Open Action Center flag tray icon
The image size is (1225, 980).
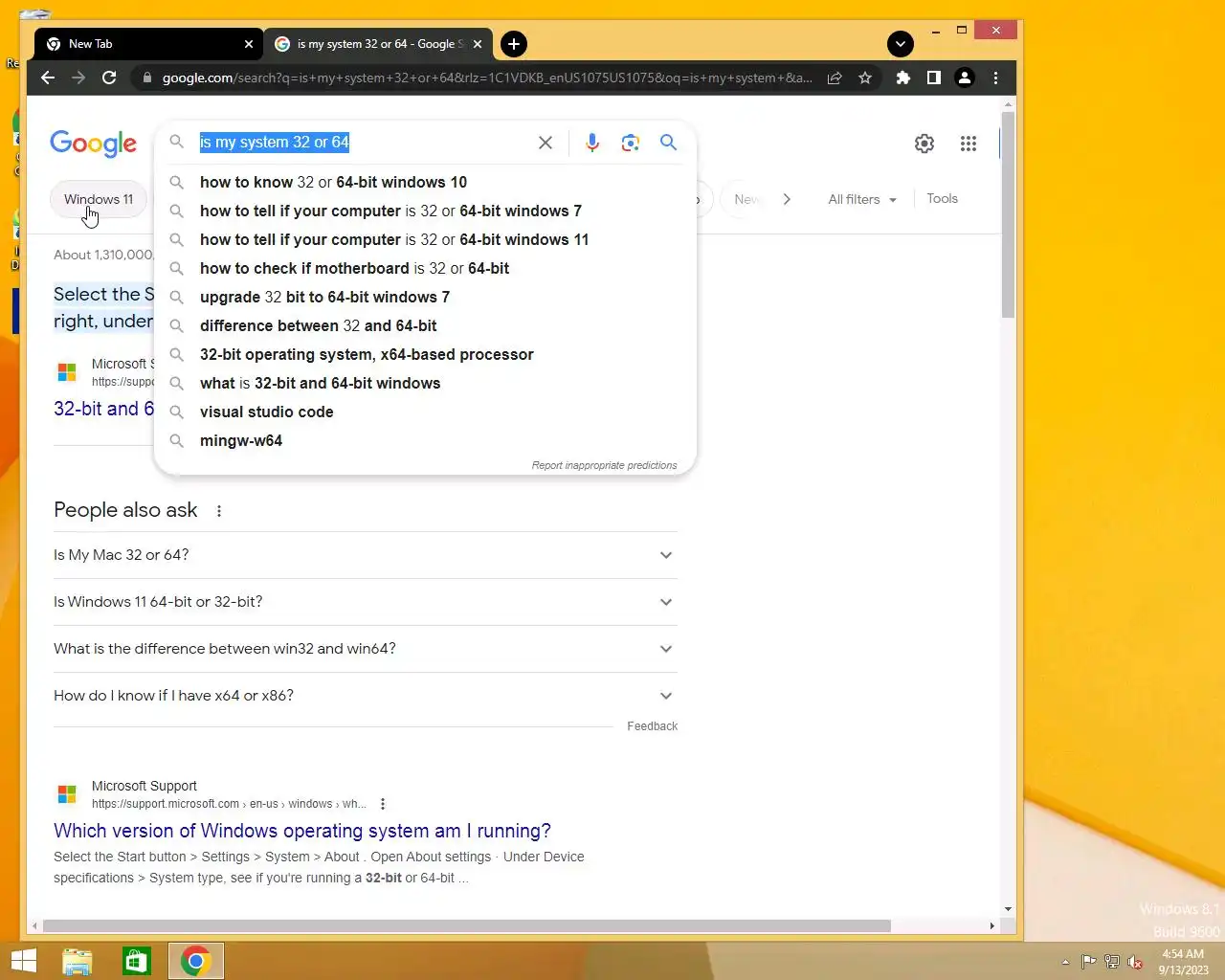click(x=1089, y=962)
